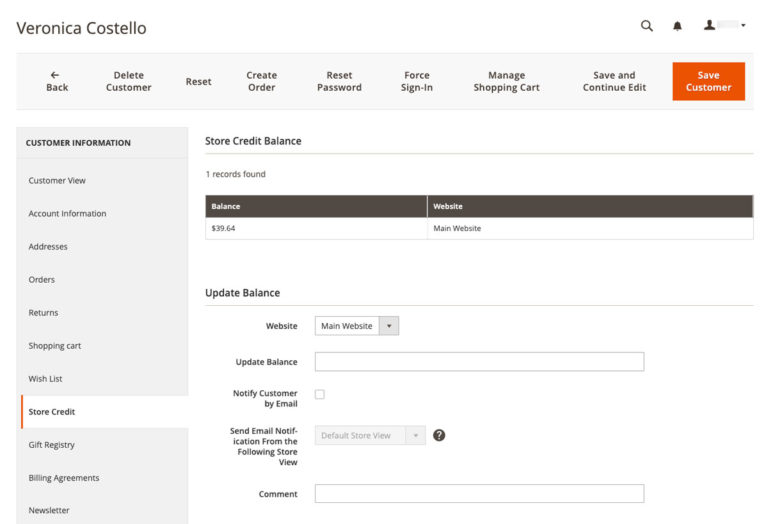Image resolution: width=768 pixels, height=524 pixels.
Task: Open the Addresses tab in sidebar
Action: [x=48, y=247]
